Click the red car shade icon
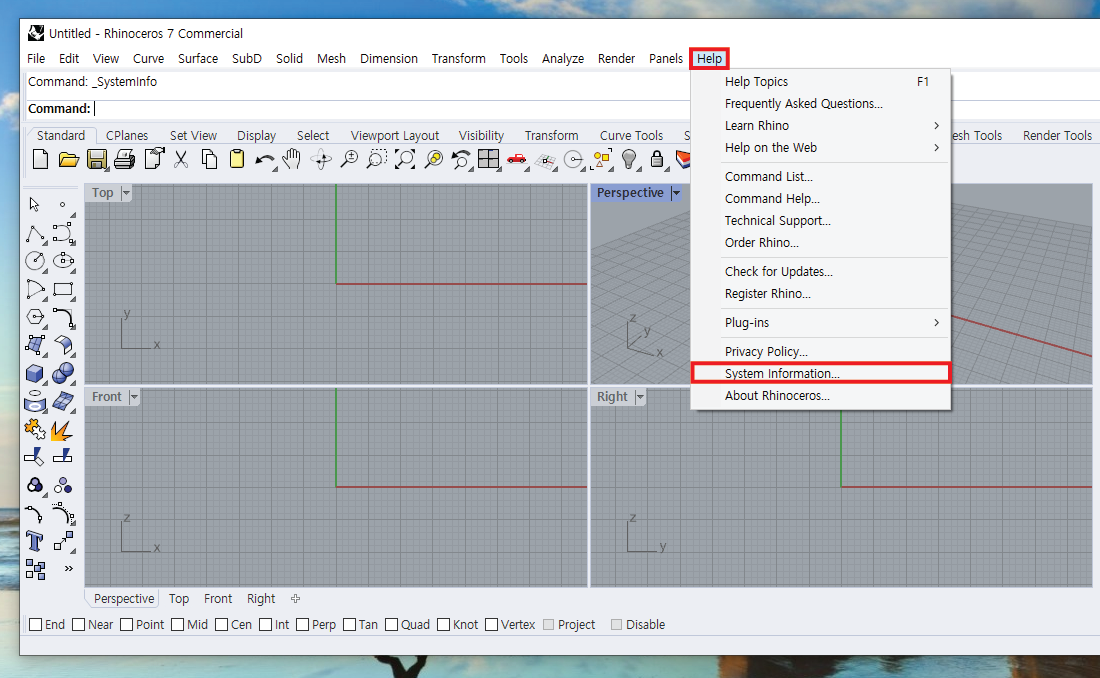 coord(516,159)
